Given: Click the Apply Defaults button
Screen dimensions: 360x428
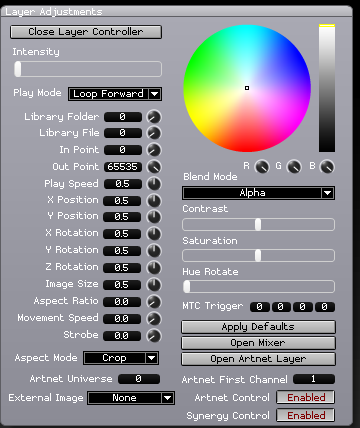Looking at the screenshot, I should pyautogui.click(x=258, y=327).
